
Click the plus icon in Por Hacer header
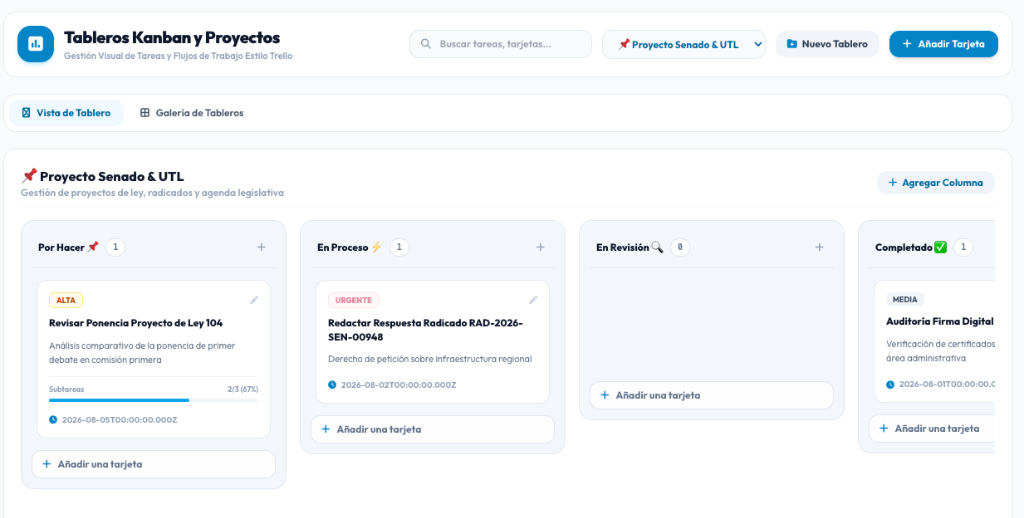[x=261, y=247]
